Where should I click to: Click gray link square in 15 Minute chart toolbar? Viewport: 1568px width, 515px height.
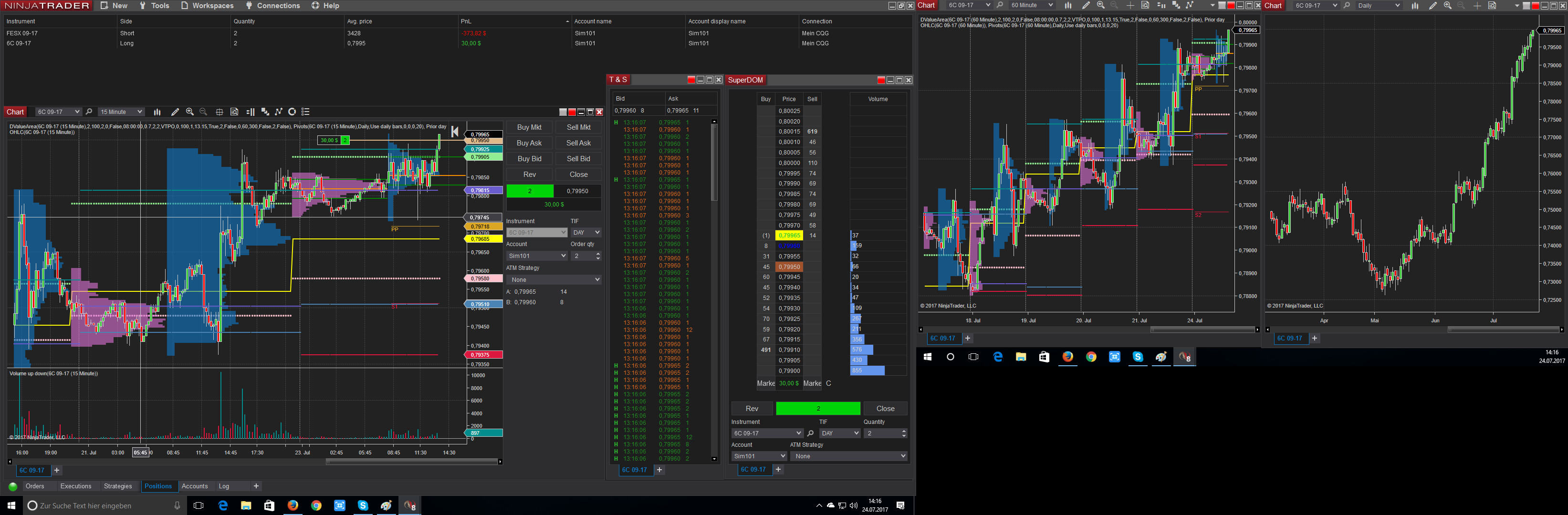pyautogui.click(x=563, y=112)
